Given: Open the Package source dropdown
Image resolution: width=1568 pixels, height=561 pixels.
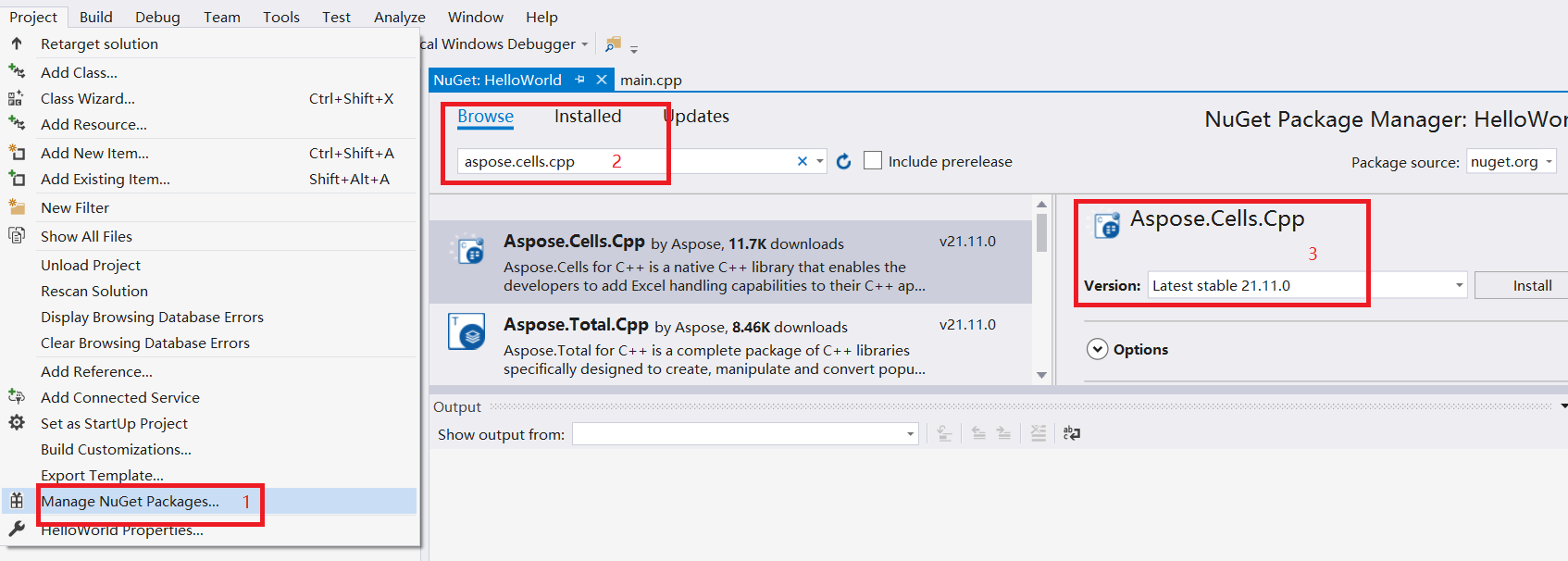Looking at the screenshot, I should coord(1511,161).
